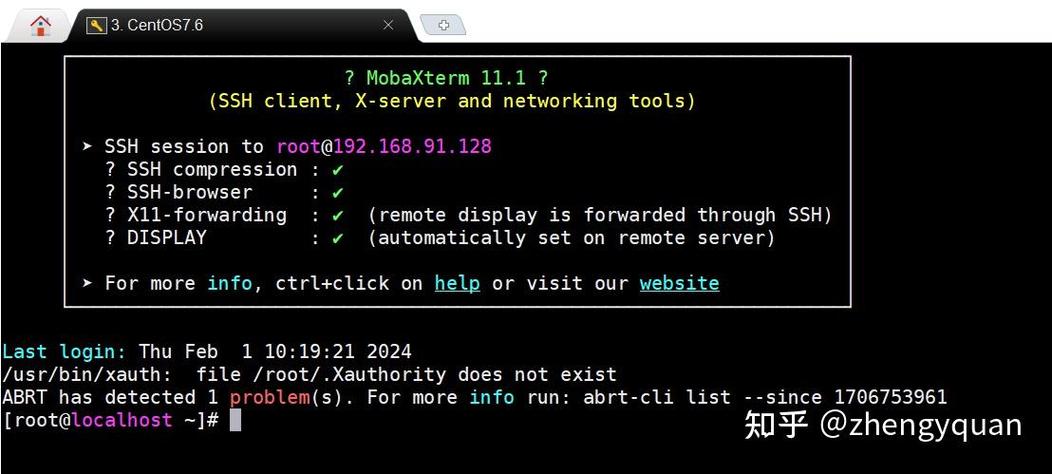
Task: Click the 'X11-forwarding' line
Action: pyautogui.click(x=468, y=215)
